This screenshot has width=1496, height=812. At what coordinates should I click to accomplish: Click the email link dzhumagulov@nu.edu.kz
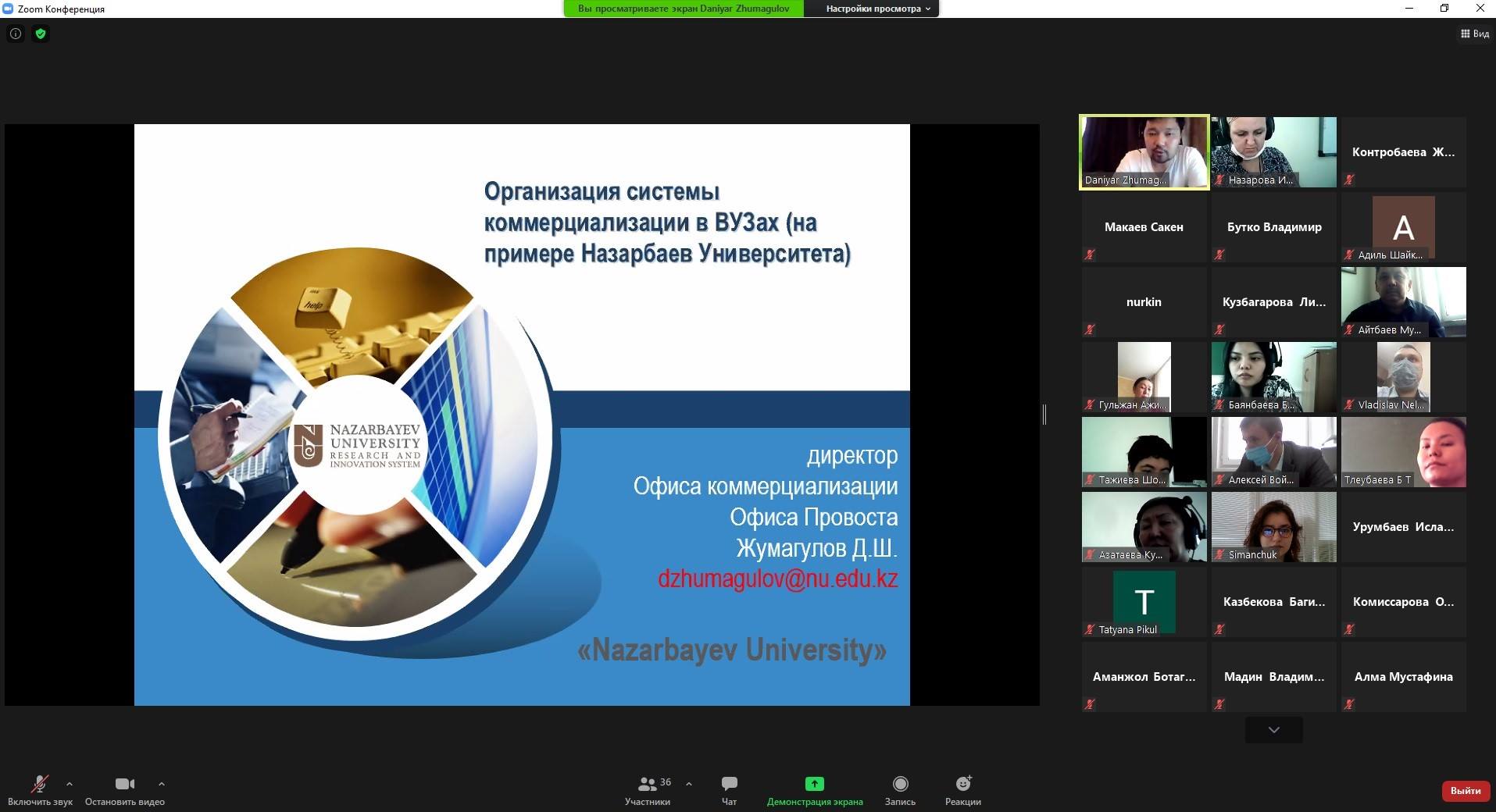pos(777,579)
